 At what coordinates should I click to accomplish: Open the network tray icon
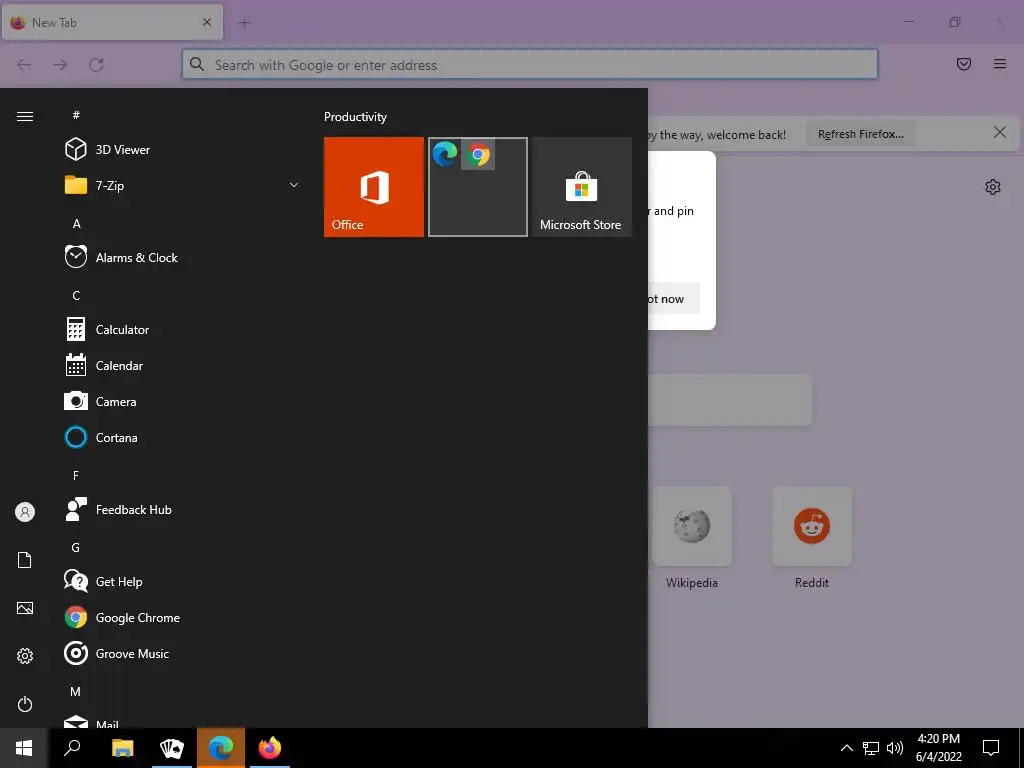[x=871, y=748]
